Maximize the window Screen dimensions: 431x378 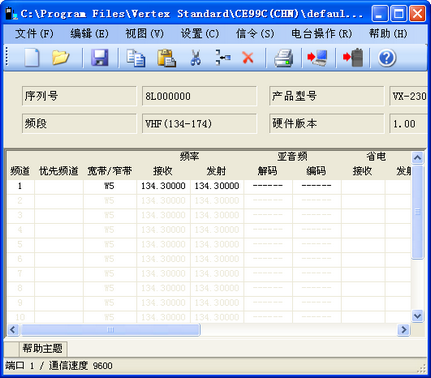(x=398, y=14)
